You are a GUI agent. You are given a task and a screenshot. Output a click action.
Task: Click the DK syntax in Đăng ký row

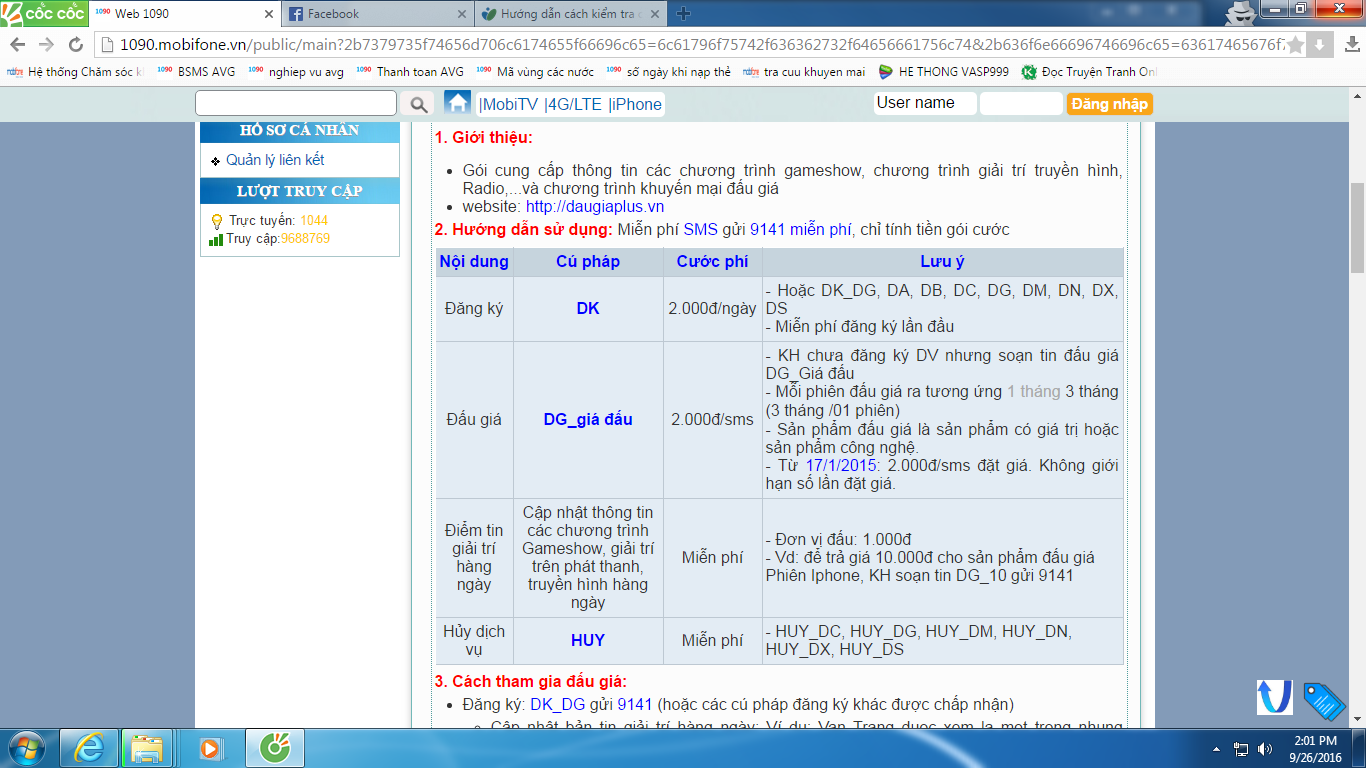click(588, 309)
